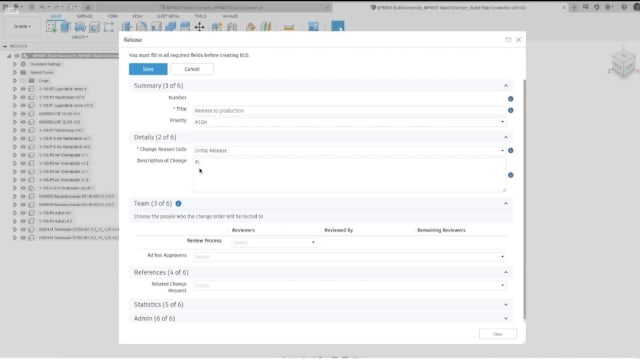Image resolution: width=640 pixels, height=363 pixels.
Task: Click the Close button at dialog bottom
Action: click(498, 334)
